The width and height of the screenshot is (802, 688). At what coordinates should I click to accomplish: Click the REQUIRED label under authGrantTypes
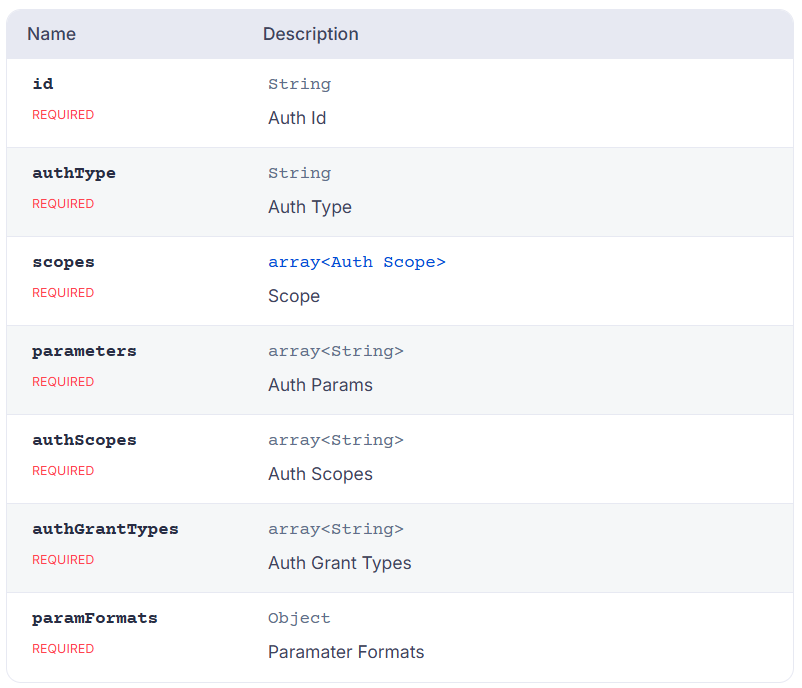coord(63,560)
